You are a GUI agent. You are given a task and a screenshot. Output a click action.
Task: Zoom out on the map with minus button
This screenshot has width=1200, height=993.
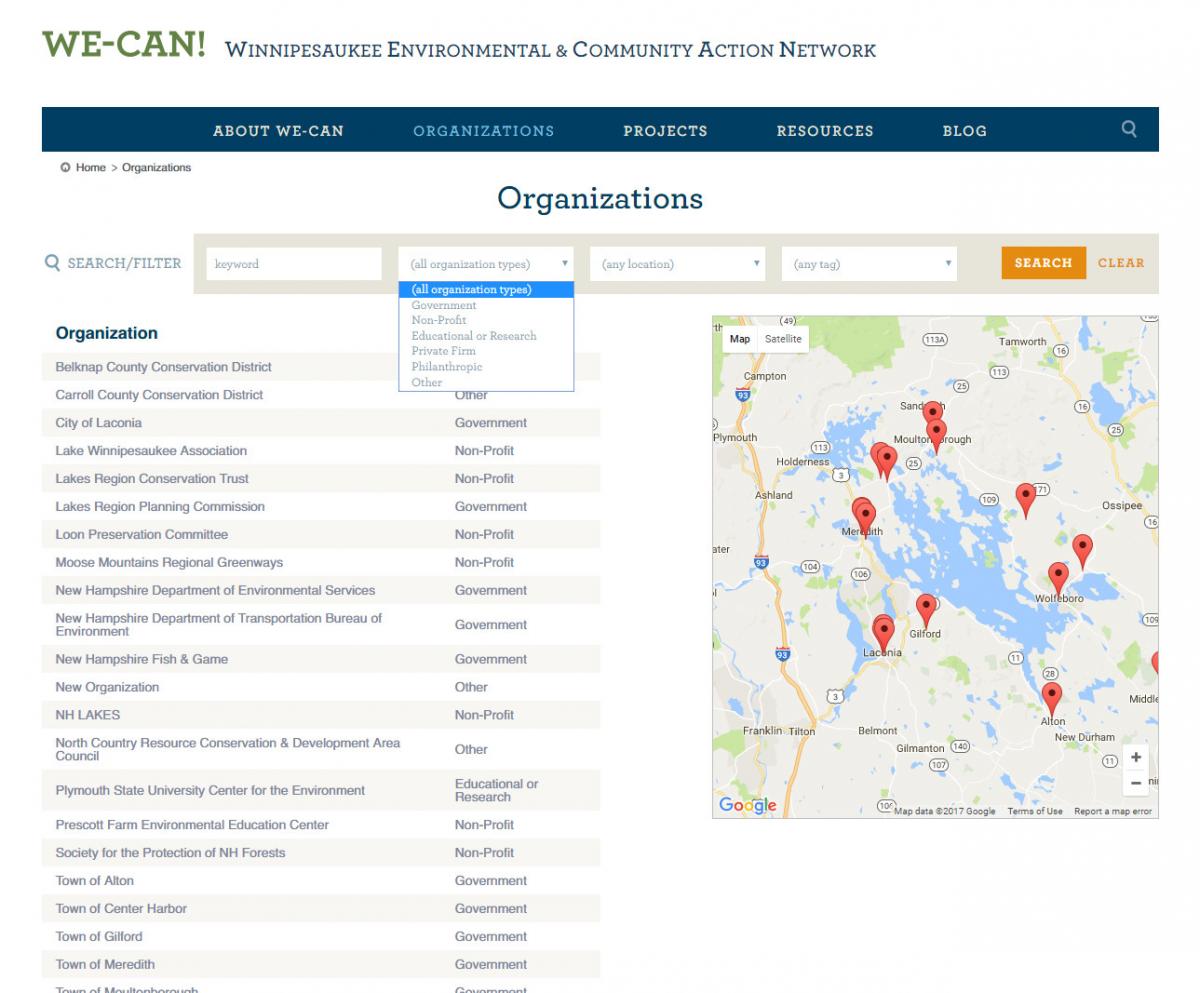1136,783
